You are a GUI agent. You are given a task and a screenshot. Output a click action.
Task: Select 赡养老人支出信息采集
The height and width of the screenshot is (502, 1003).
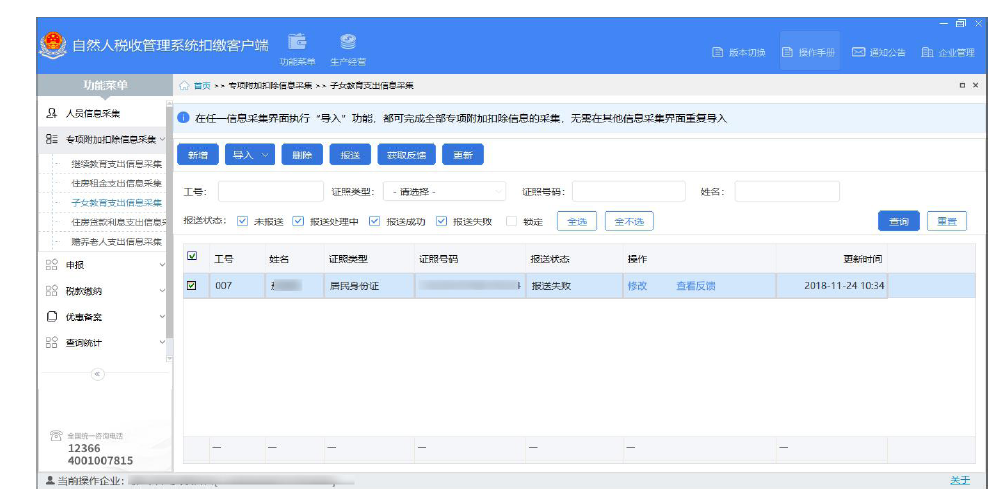(x=116, y=242)
